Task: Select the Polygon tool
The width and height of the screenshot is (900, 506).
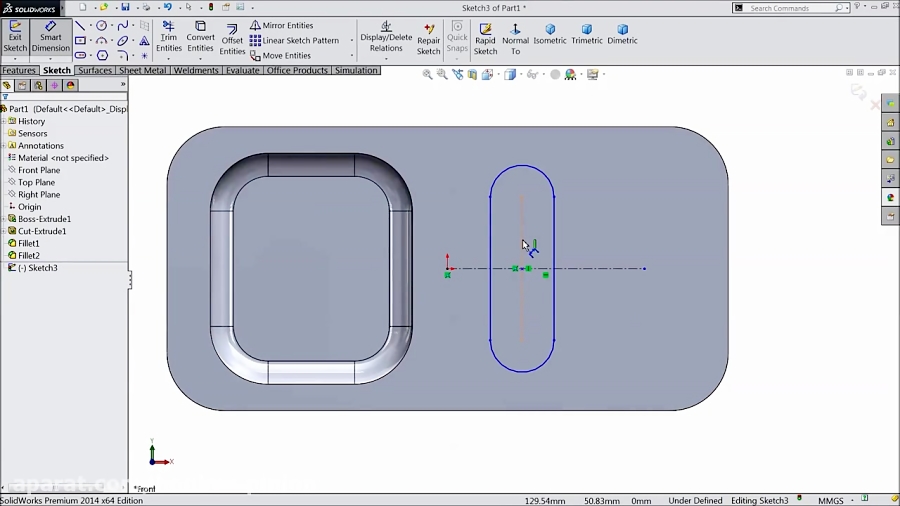Action: [102, 56]
